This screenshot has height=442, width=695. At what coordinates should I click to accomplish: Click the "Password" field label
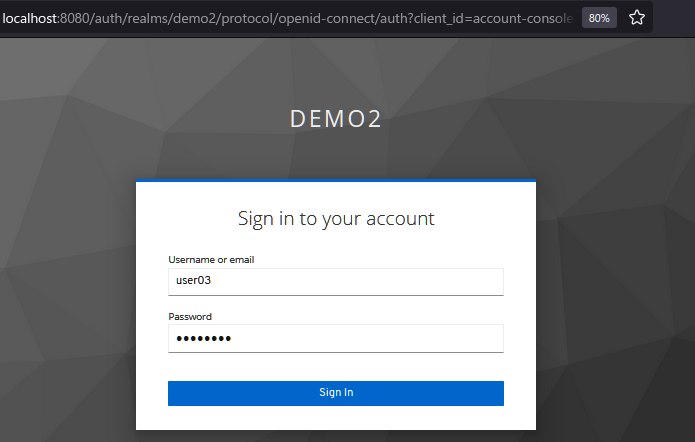coord(190,316)
